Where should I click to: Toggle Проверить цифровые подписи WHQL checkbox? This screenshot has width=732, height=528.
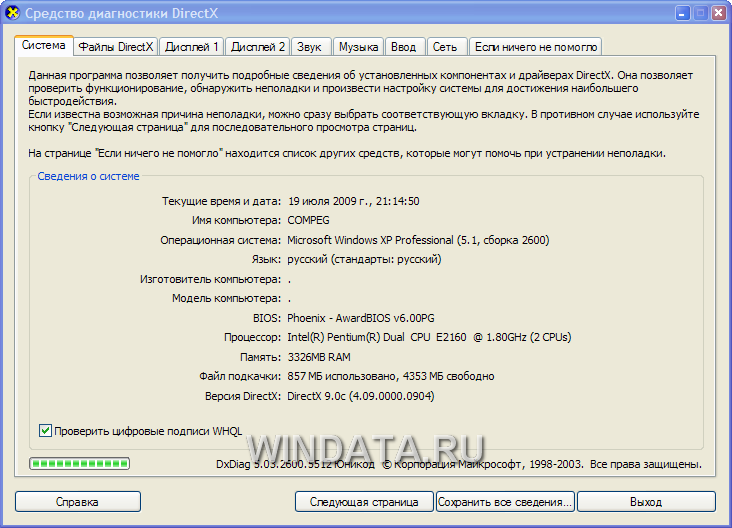[x=45, y=431]
